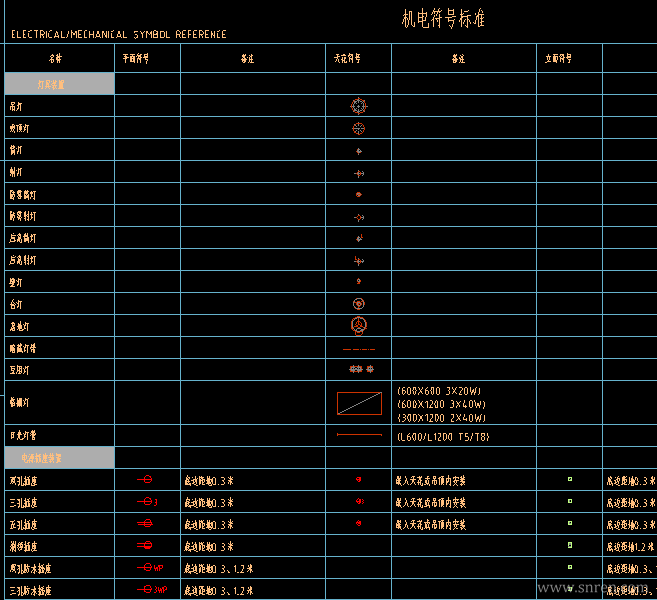The width and height of the screenshot is (657, 600).
Task: Select the 嵌入天花或吊顶内安装 note for 三孔插座
Action: (431, 502)
